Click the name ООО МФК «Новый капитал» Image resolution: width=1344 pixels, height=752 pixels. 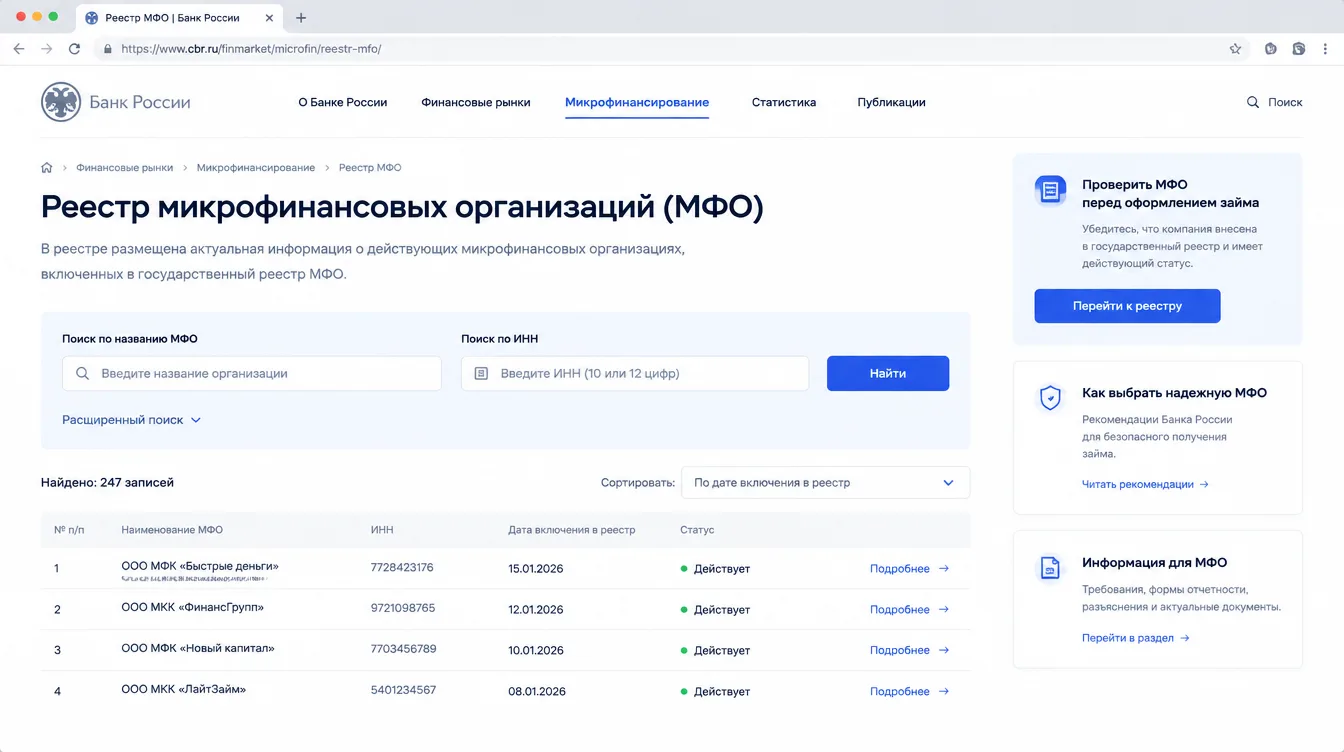pyautogui.click(x=198, y=648)
